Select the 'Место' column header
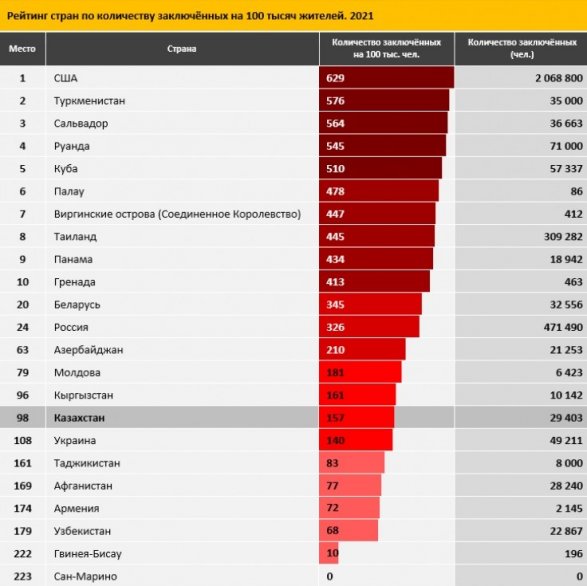 [x=22, y=49]
